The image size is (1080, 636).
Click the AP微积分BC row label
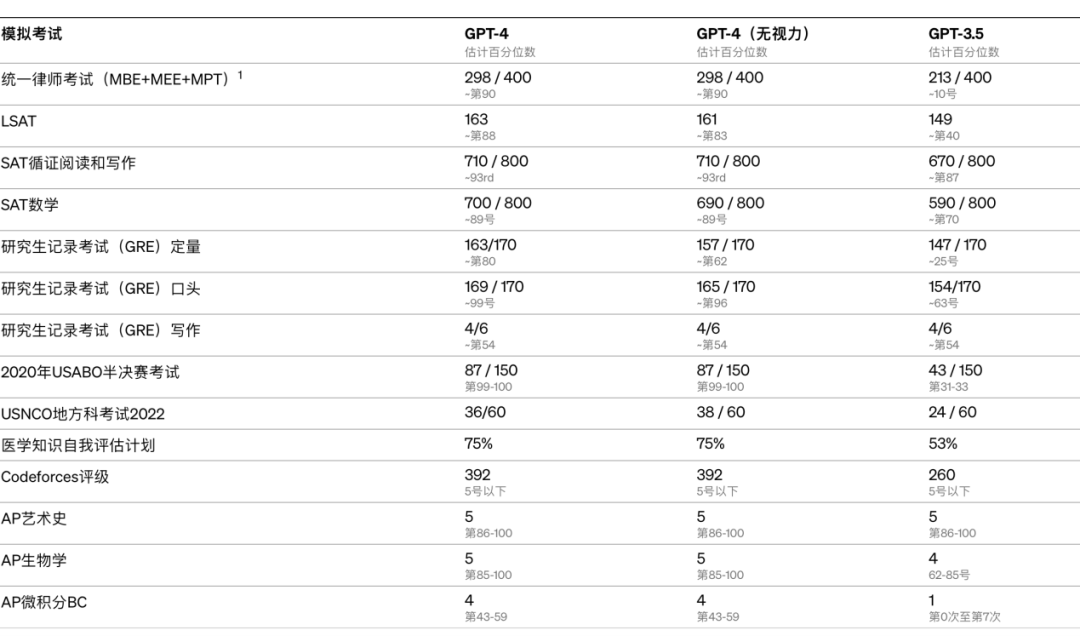(x=44, y=602)
